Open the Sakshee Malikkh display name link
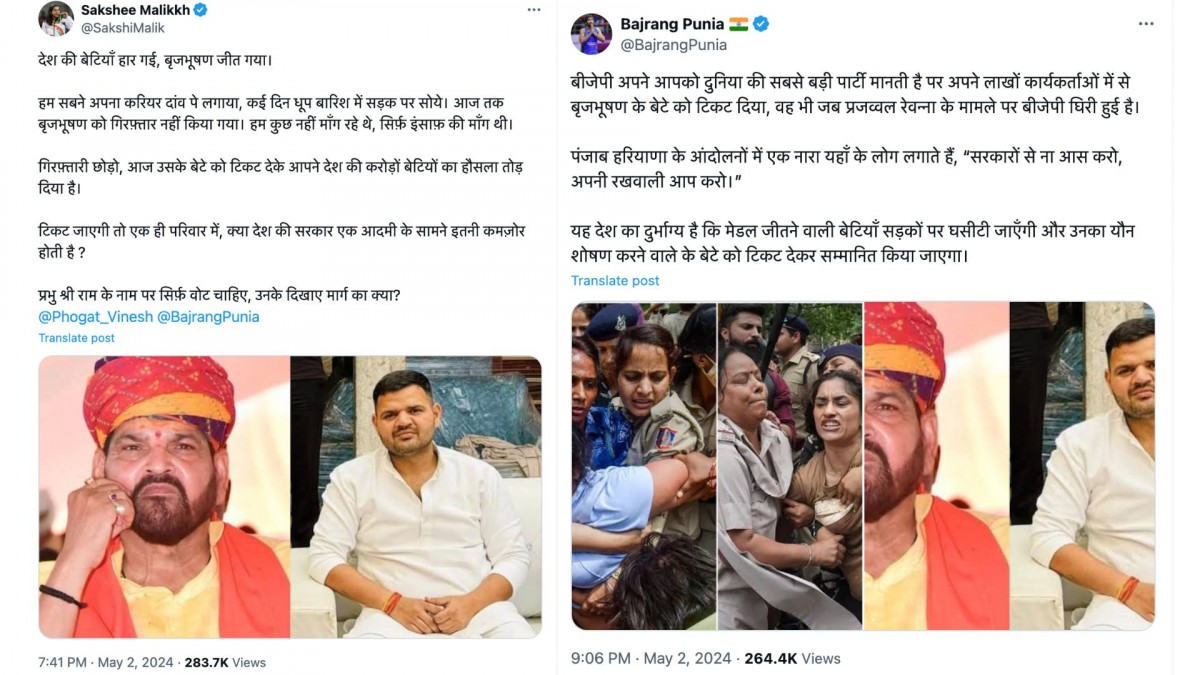 click(135, 10)
